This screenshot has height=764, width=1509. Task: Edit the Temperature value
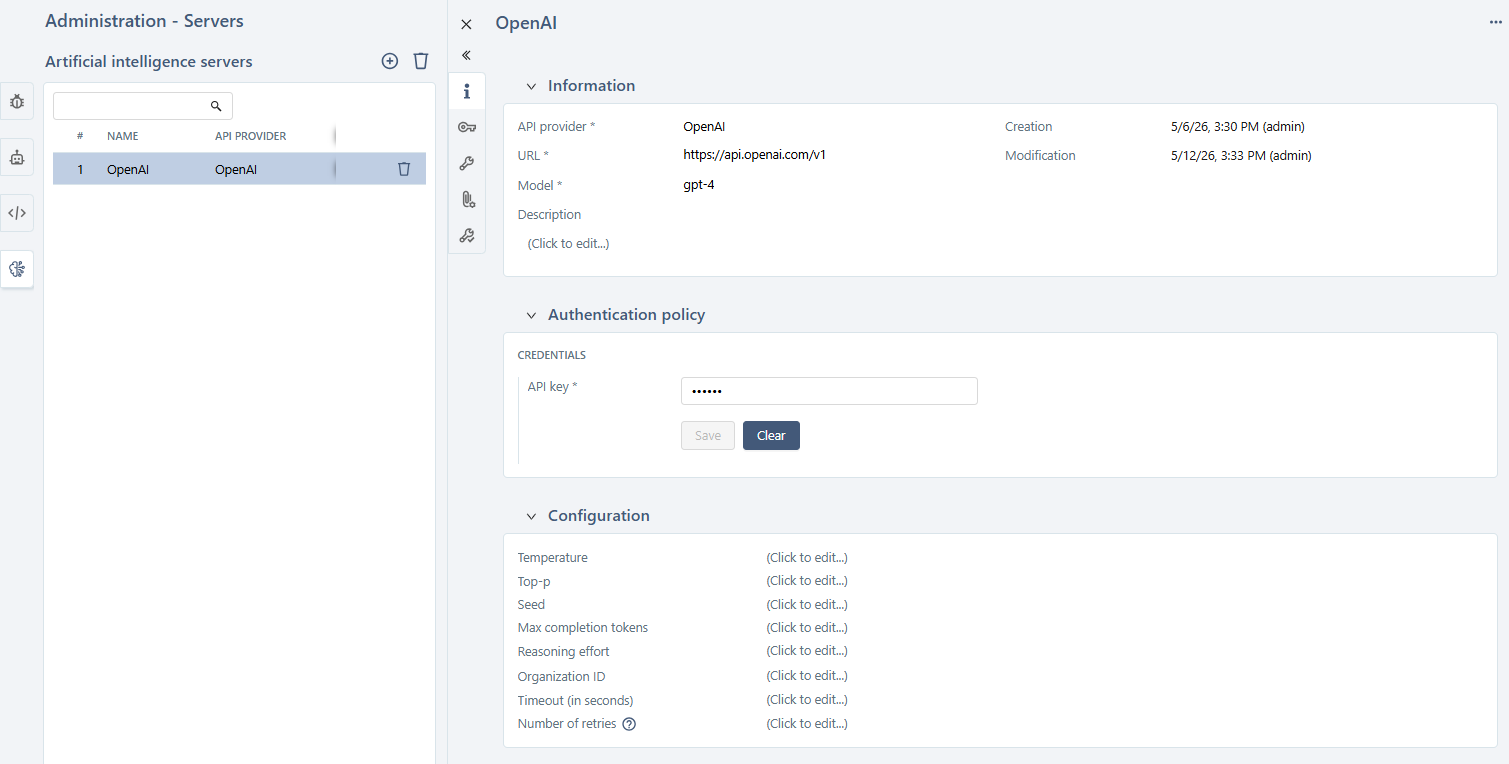[x=807, y=558]
